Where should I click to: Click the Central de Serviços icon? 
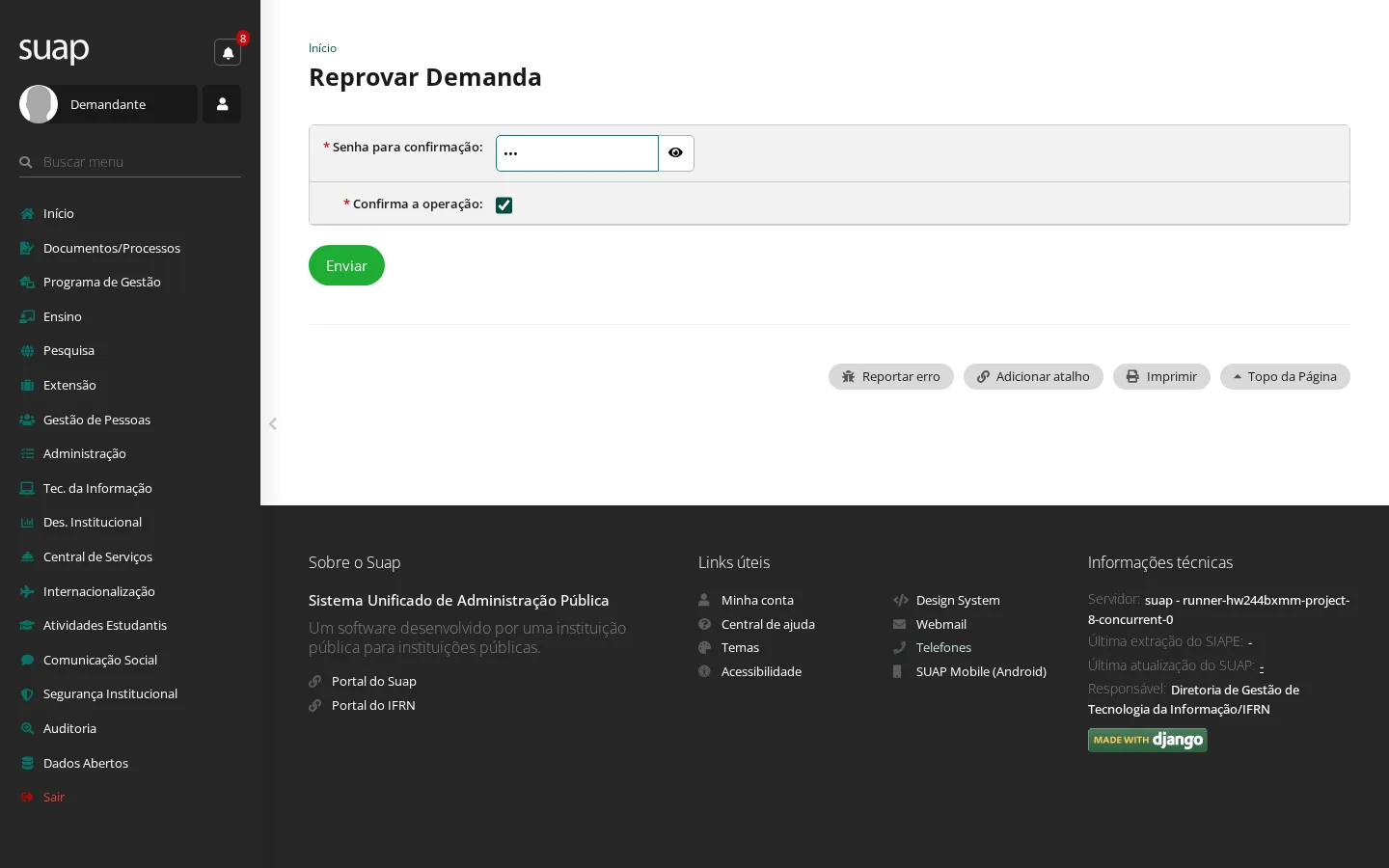(27, 556)
